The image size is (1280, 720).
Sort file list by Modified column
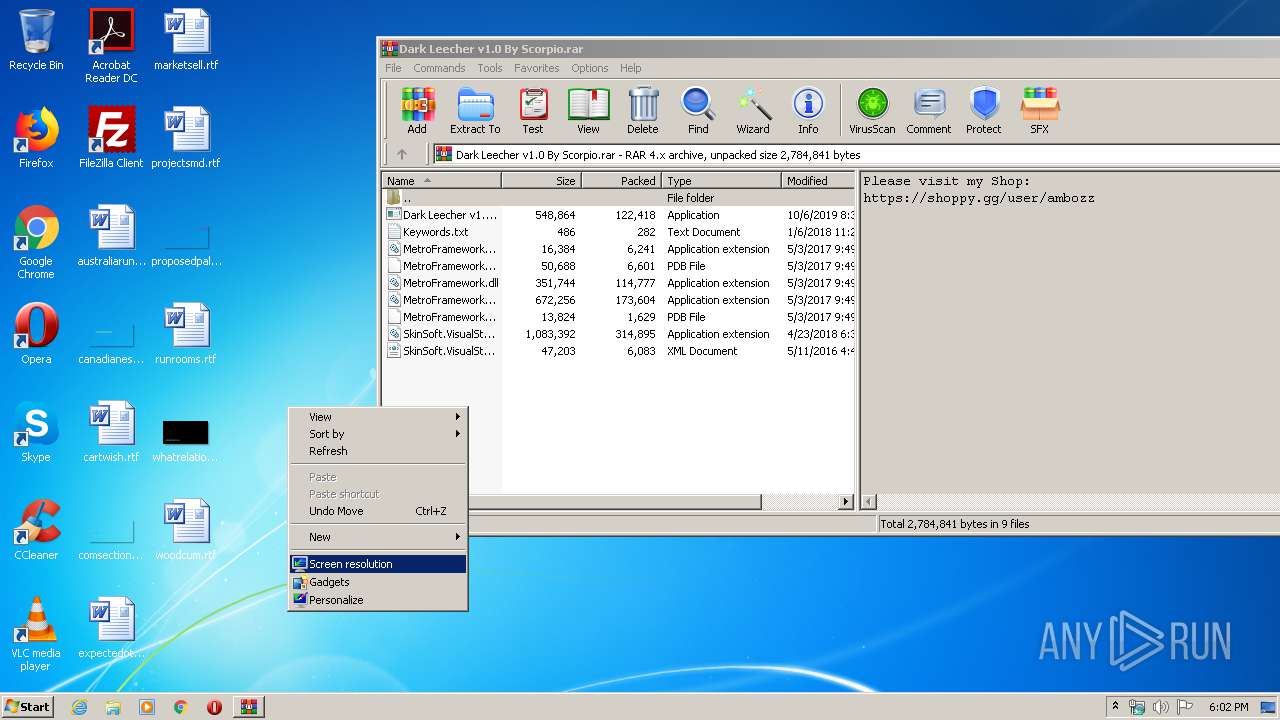click(818, 181)
